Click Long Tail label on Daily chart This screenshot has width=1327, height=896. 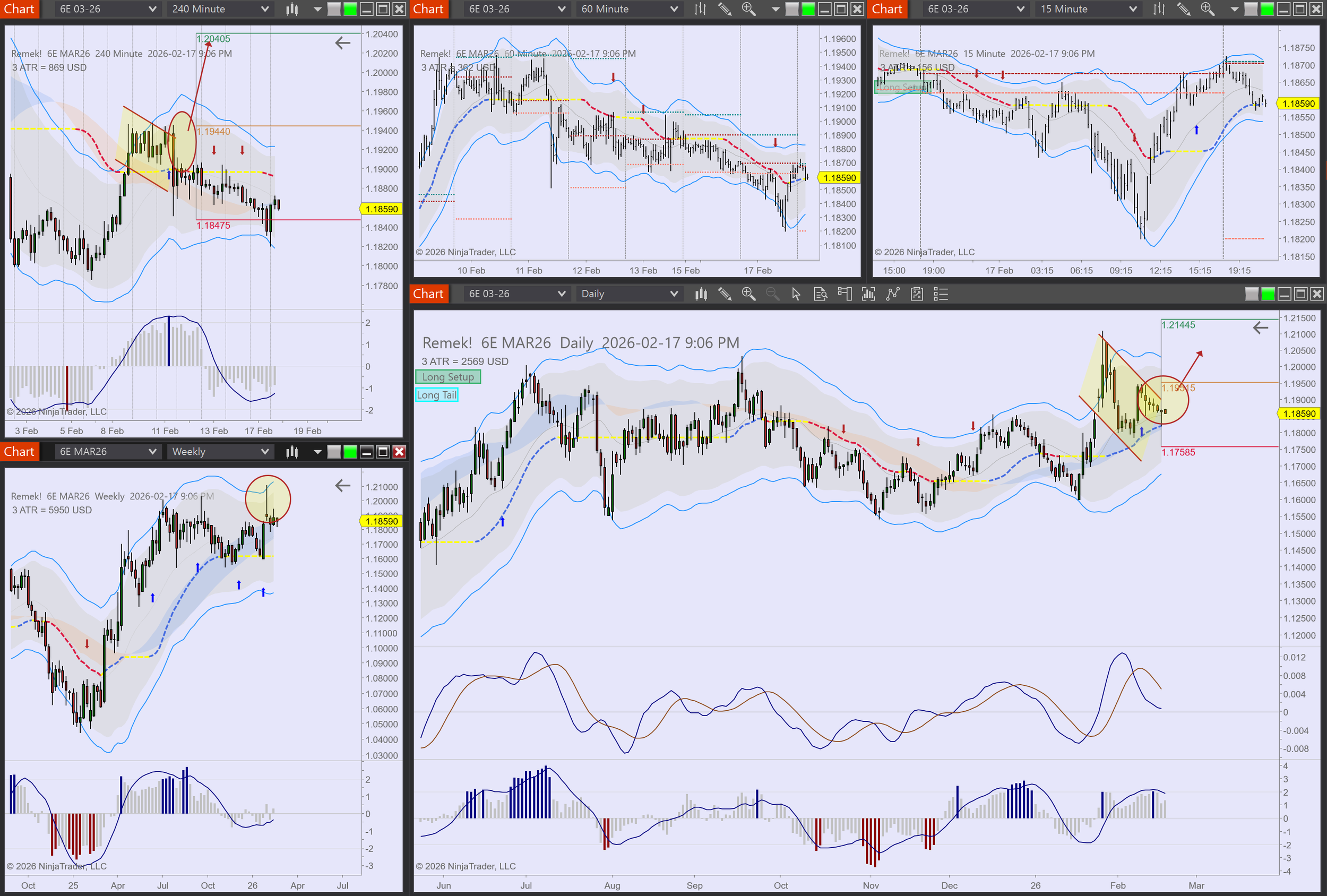(437, 395)
